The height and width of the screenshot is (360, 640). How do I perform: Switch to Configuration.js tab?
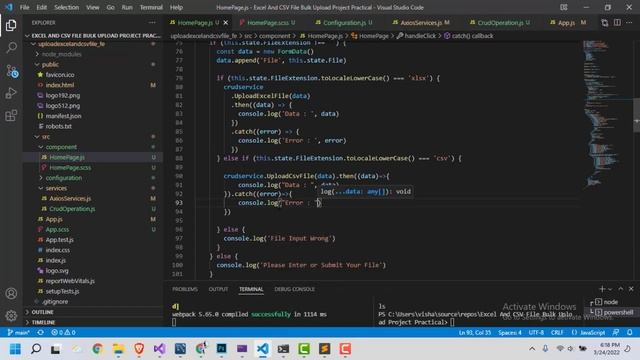[x=345, y=22]
